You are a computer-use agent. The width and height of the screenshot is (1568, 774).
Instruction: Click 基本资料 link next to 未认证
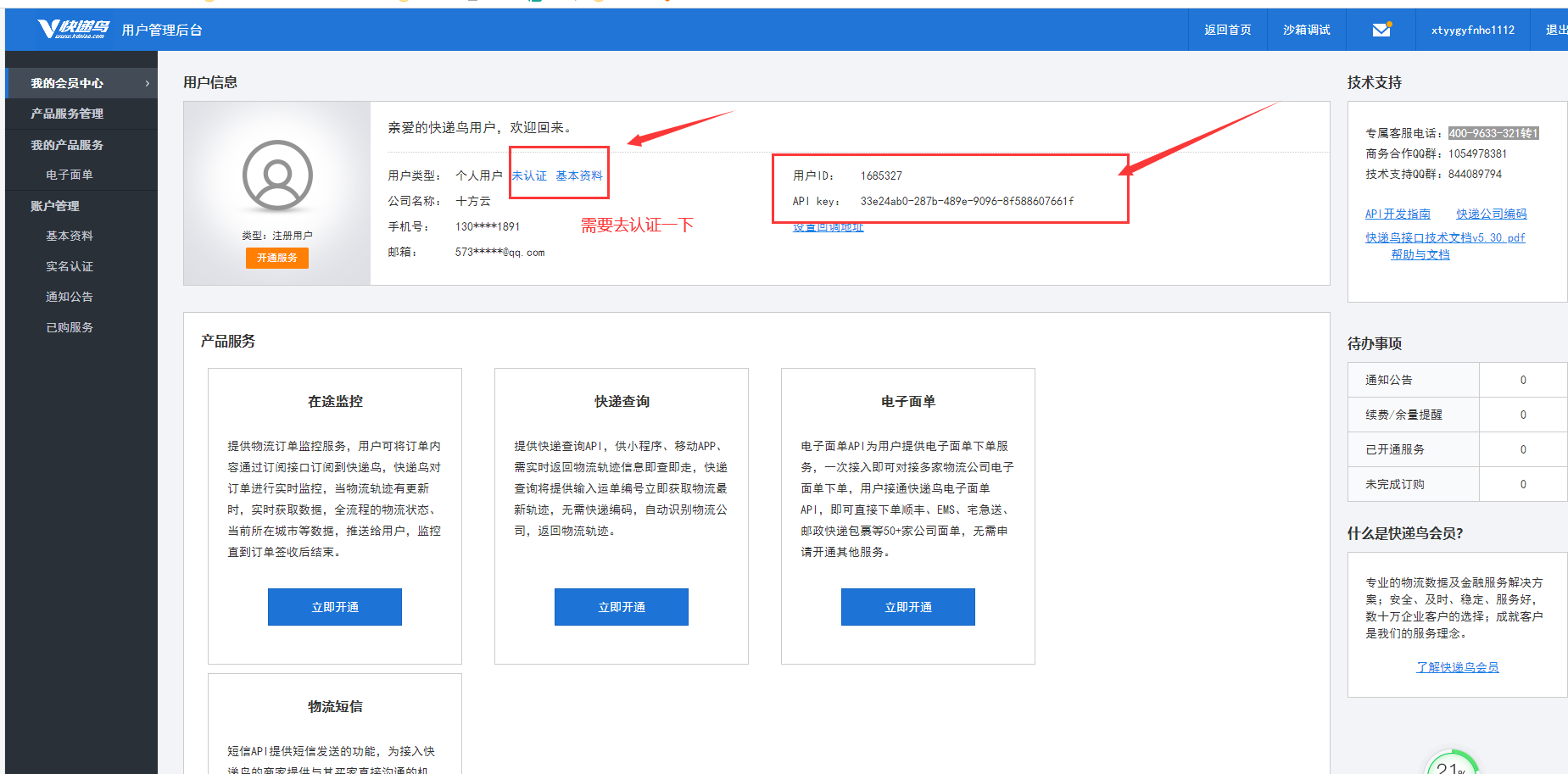(579, 175)
